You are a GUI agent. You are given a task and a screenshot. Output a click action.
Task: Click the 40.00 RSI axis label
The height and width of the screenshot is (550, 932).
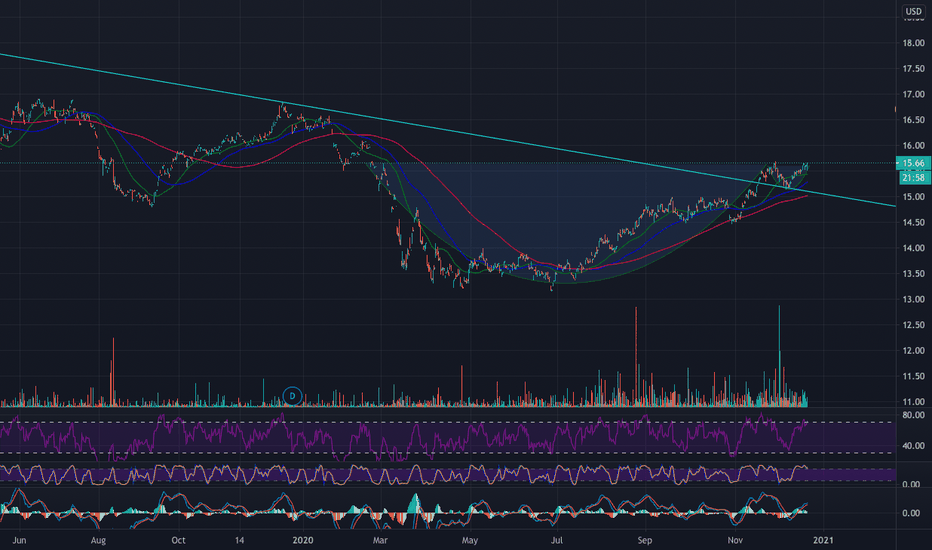pos(913,445)
